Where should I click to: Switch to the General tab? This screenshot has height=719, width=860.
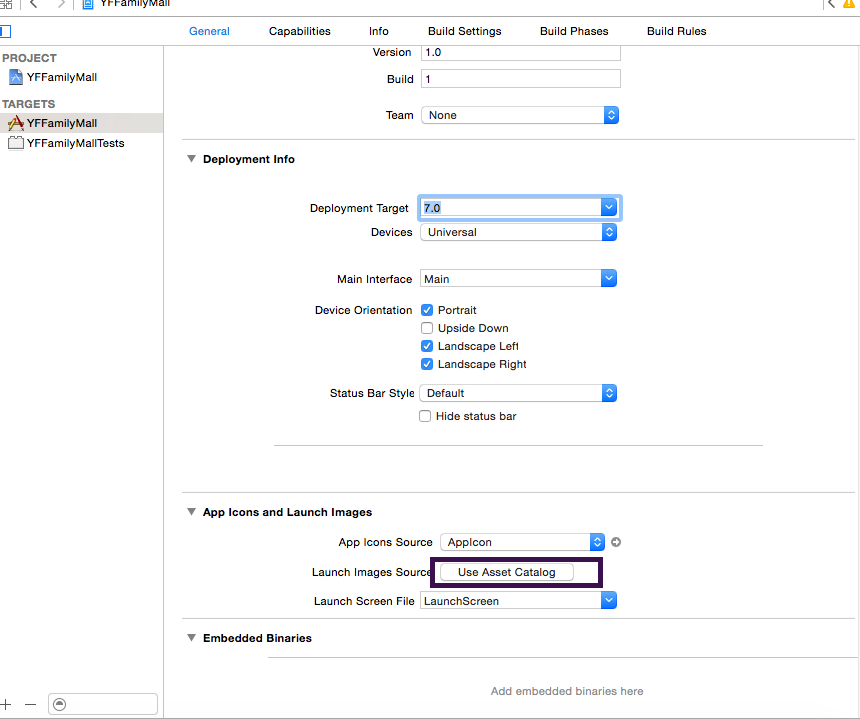pyautogui.click(x=209, y=31)
